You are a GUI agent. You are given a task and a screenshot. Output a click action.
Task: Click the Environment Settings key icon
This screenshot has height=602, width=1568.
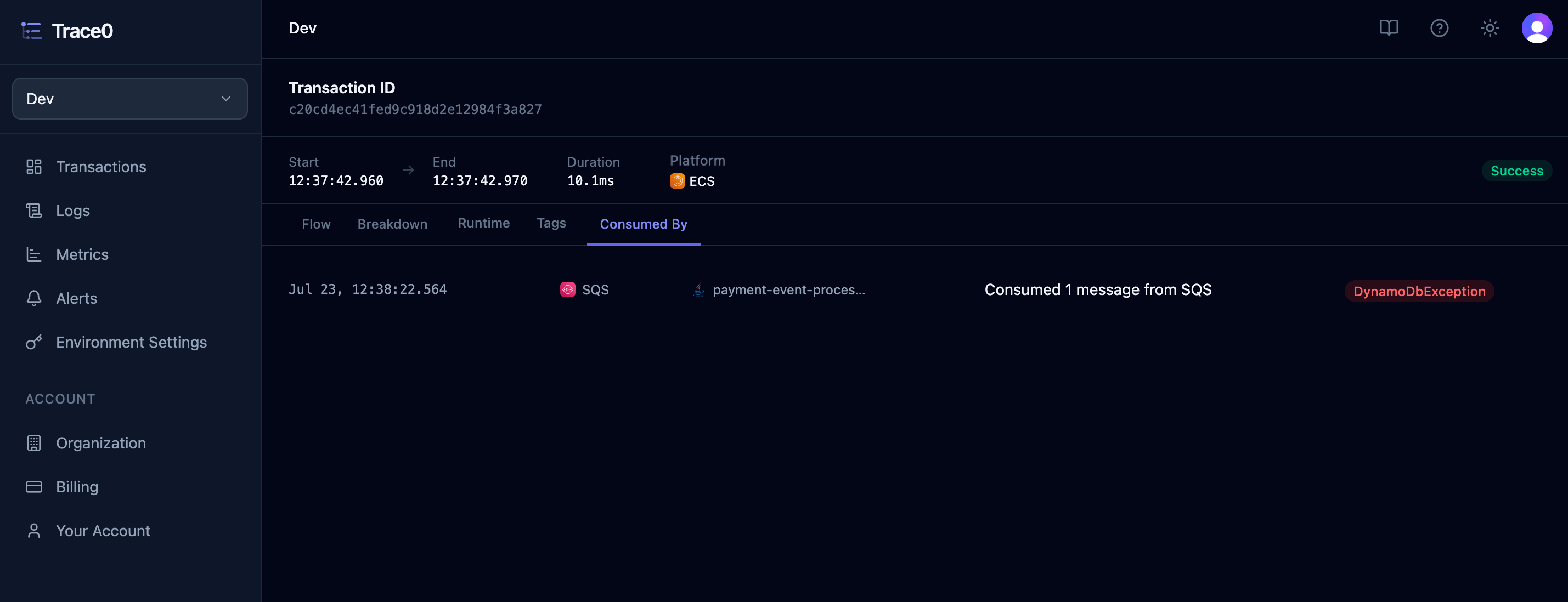[x=34, y=342]
